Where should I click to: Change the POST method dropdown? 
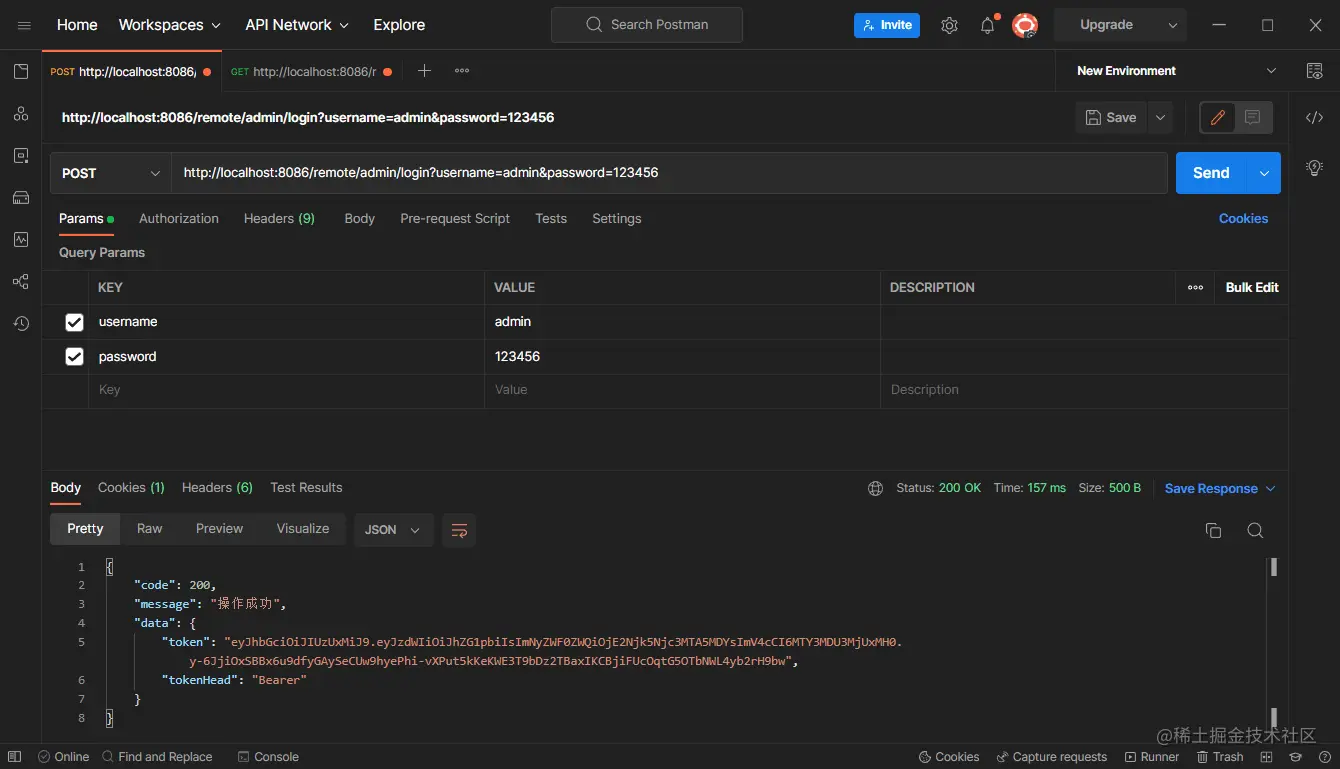[110, 173]
